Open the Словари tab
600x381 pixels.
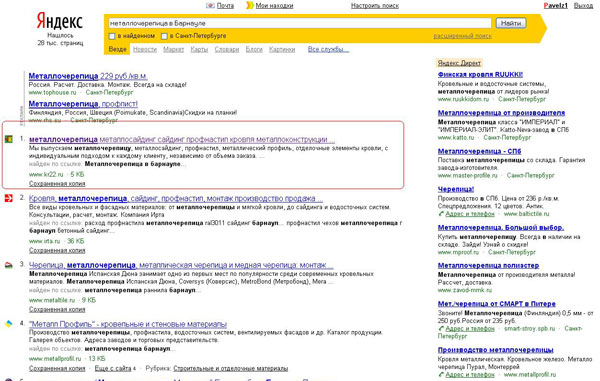[x=227, y=49]
